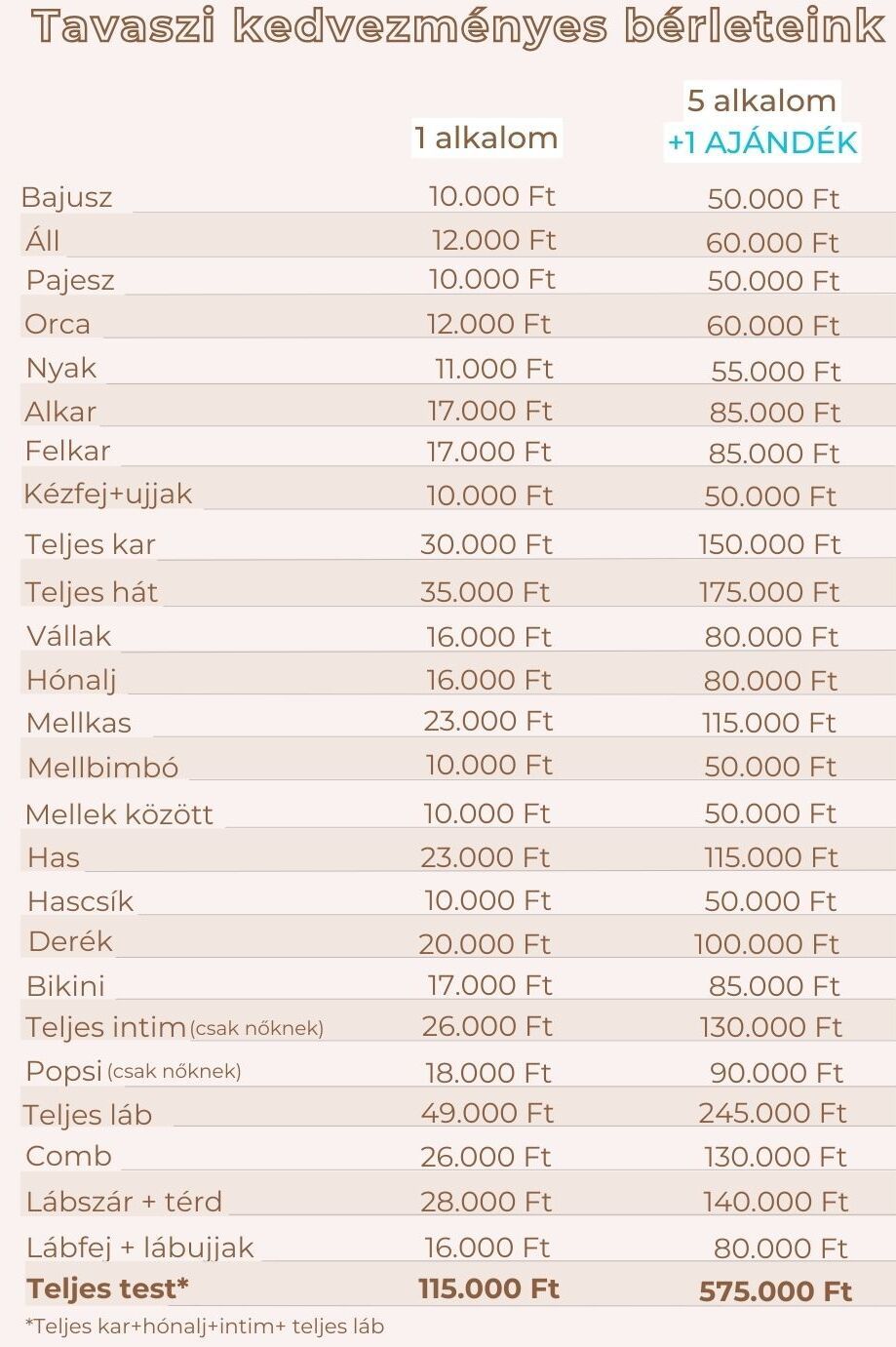Click the 'Teljes láb' price 49.000 Ft

point(487,1113)
